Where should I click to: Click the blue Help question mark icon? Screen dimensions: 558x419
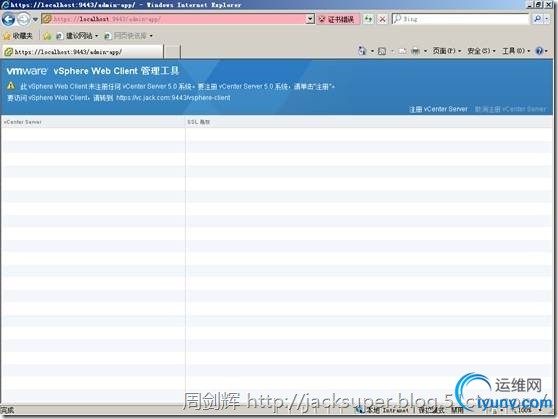(539, 51)
